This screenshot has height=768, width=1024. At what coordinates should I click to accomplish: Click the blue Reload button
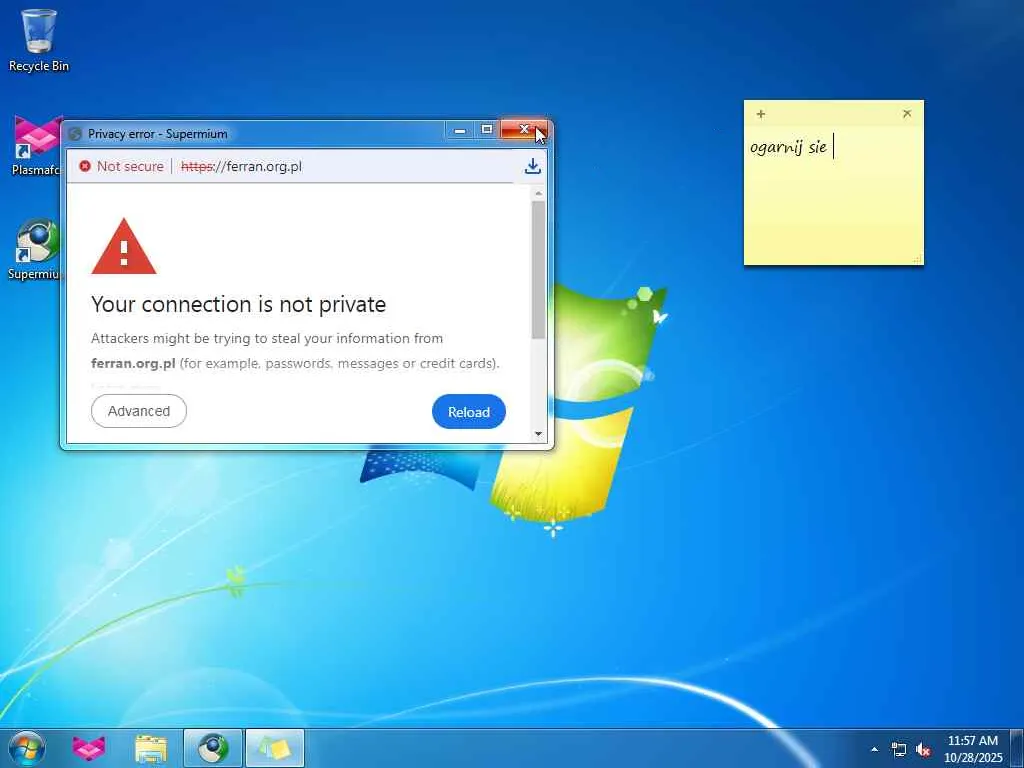tap(469, 411)
